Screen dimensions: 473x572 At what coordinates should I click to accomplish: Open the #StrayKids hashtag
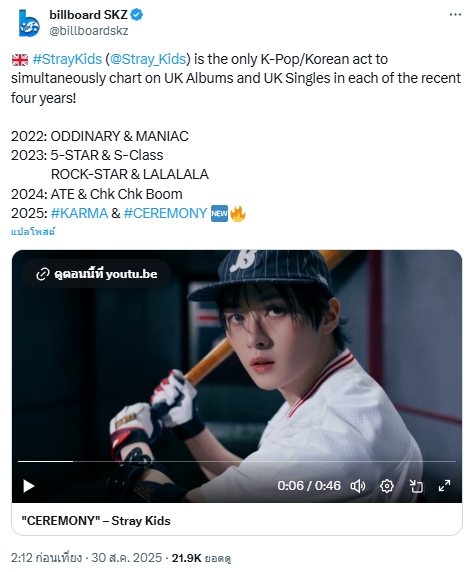[67, 59]
